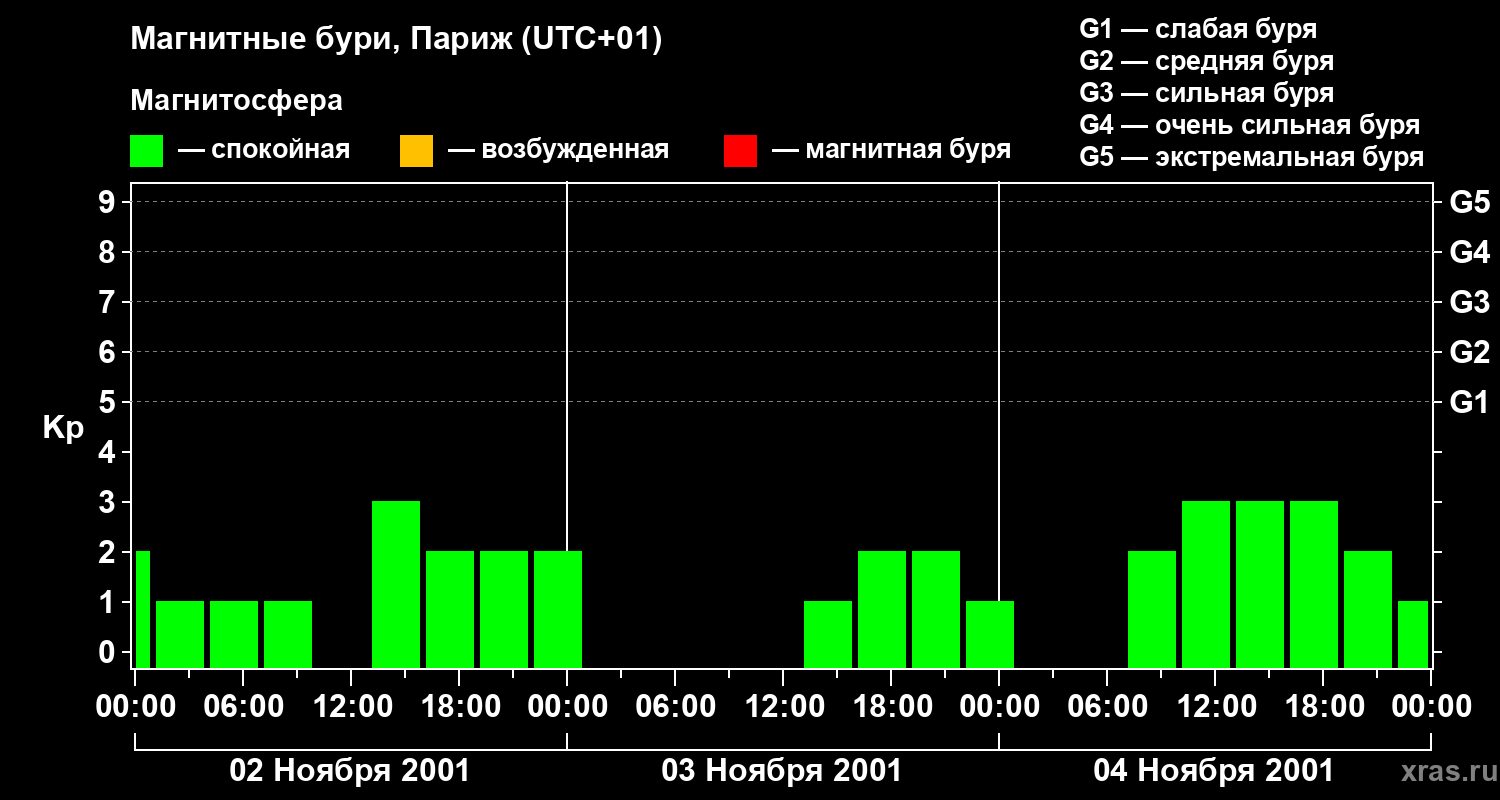Click the 01:00–04:00 Kp 1 bar on 02 Ноября

[180, 634]
